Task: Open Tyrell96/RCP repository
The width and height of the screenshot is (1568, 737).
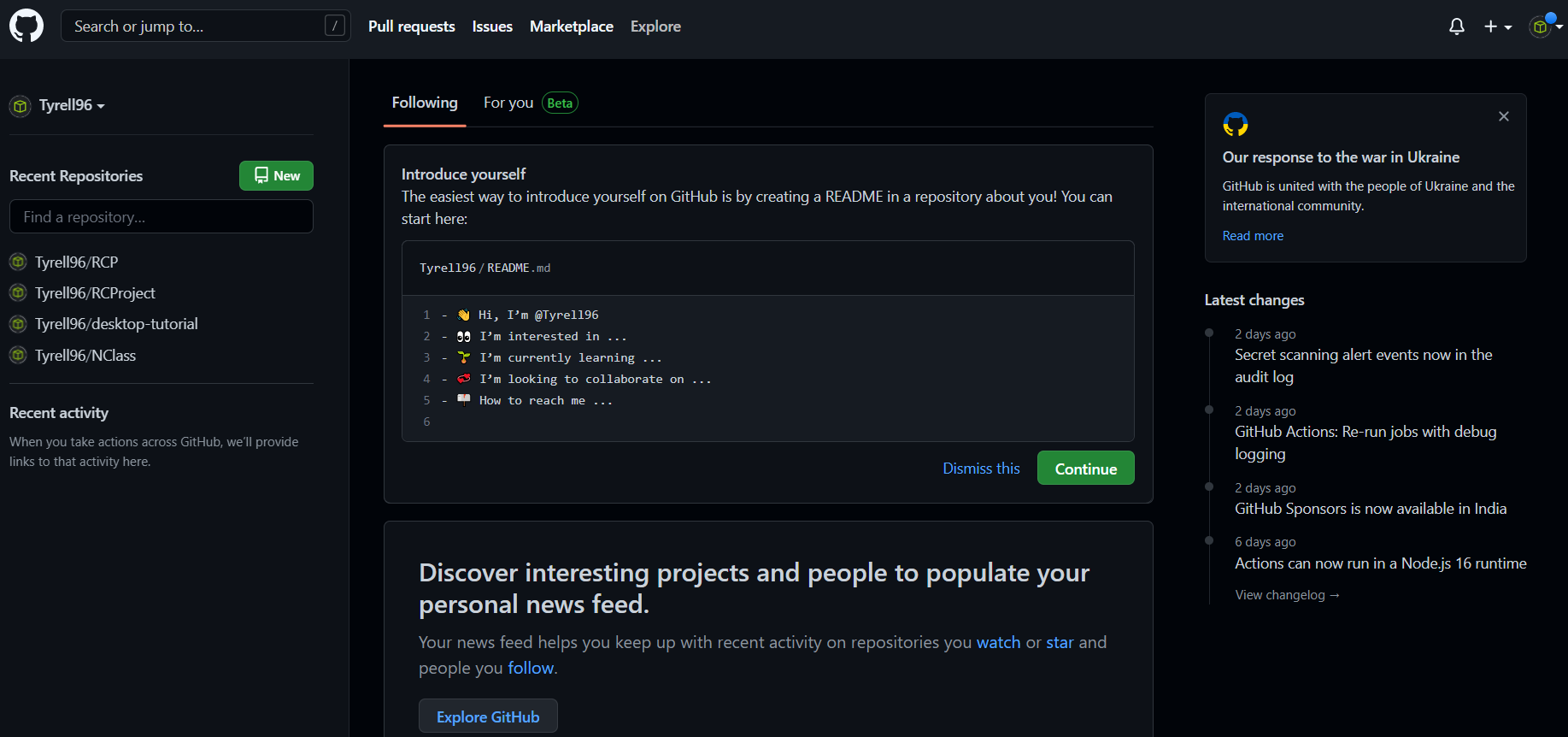Action: 77,262
